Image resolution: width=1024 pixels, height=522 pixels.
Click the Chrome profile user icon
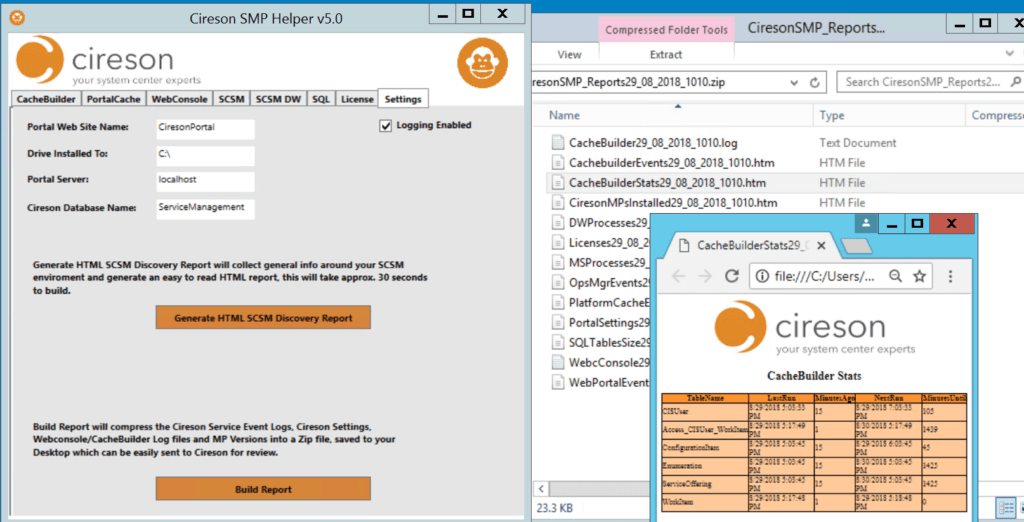point(866,223)
